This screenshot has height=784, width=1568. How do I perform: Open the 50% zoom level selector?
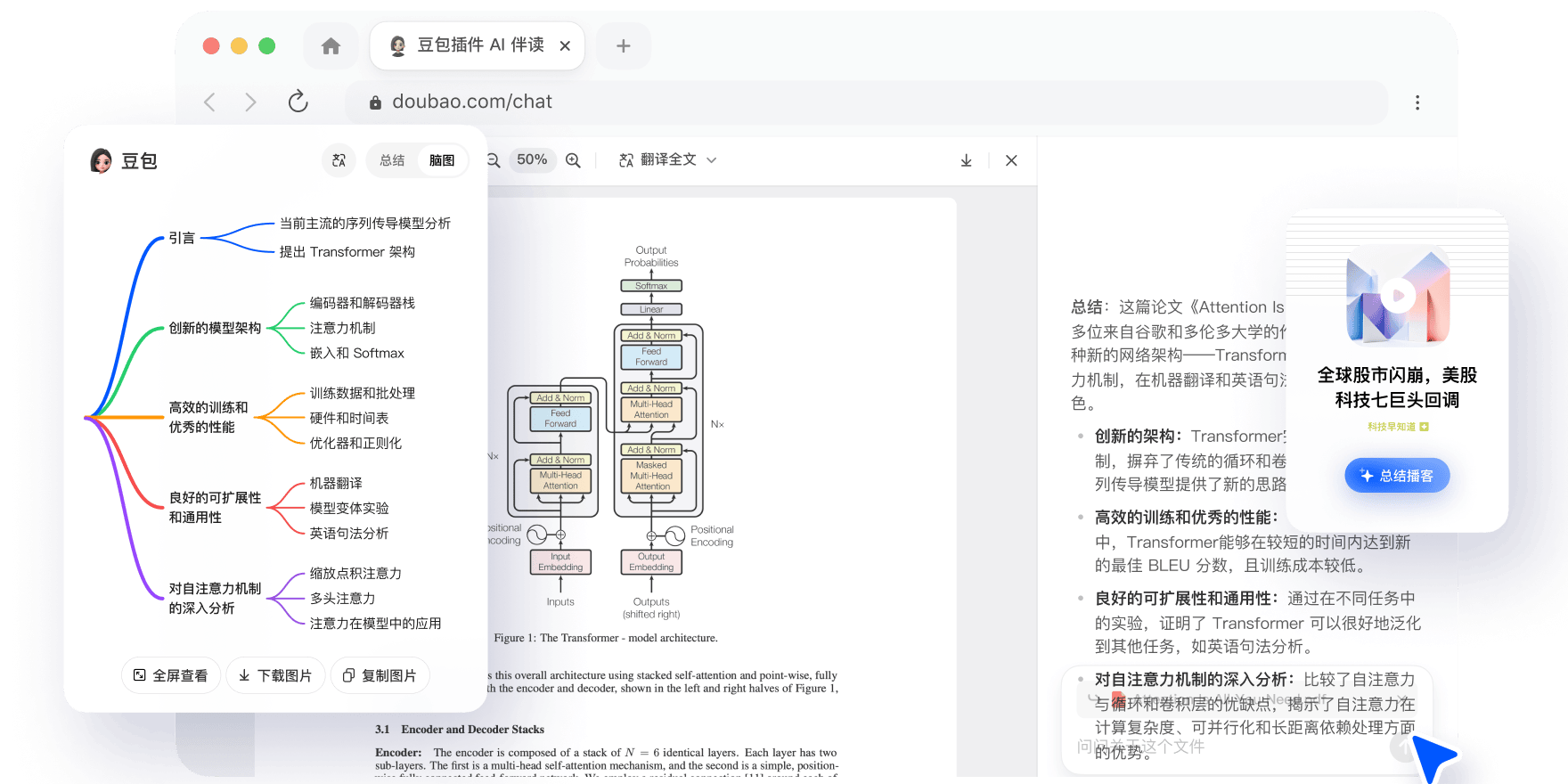[532, 159]
